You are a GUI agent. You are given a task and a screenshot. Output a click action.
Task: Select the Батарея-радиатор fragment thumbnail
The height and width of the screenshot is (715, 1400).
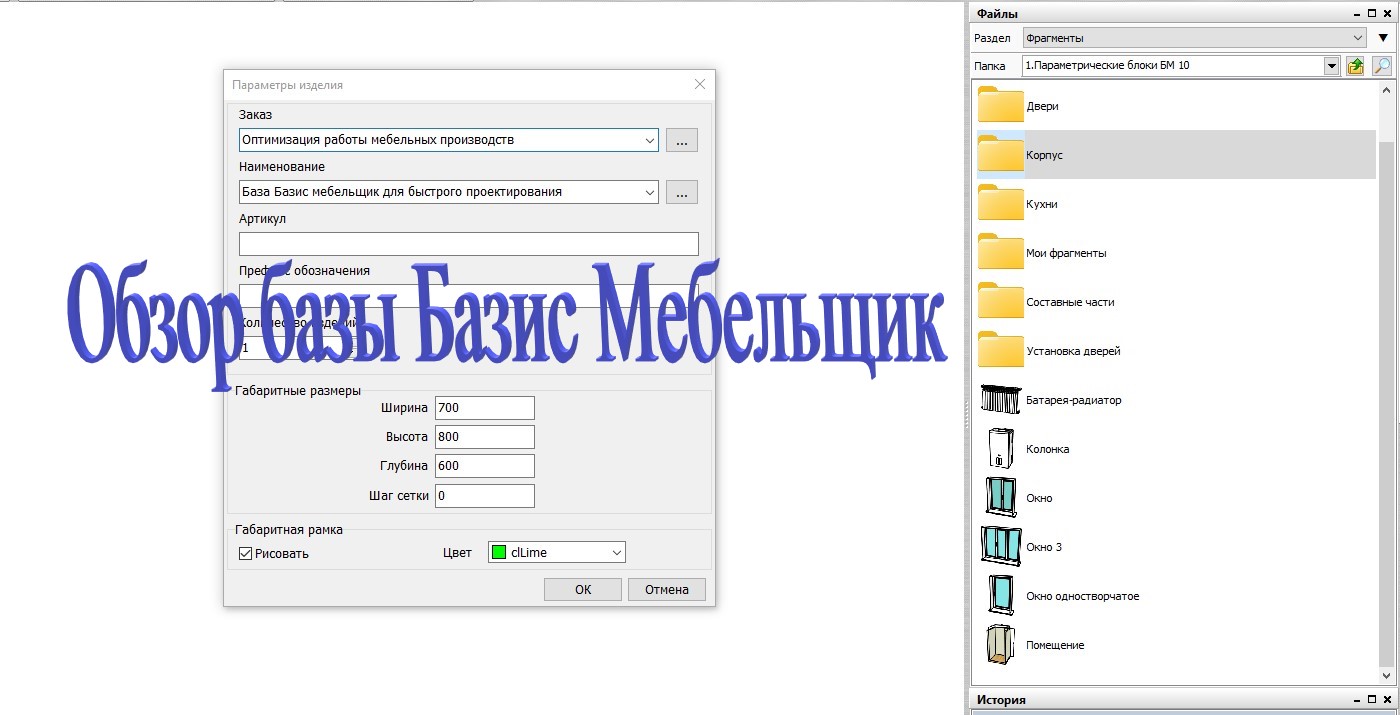coord(1001,400)
